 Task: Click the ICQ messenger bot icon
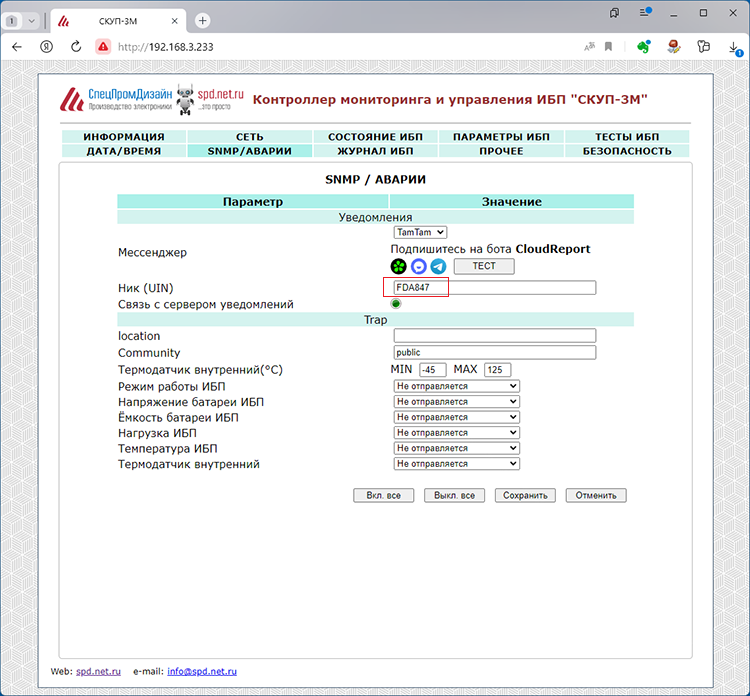[399, 267]
